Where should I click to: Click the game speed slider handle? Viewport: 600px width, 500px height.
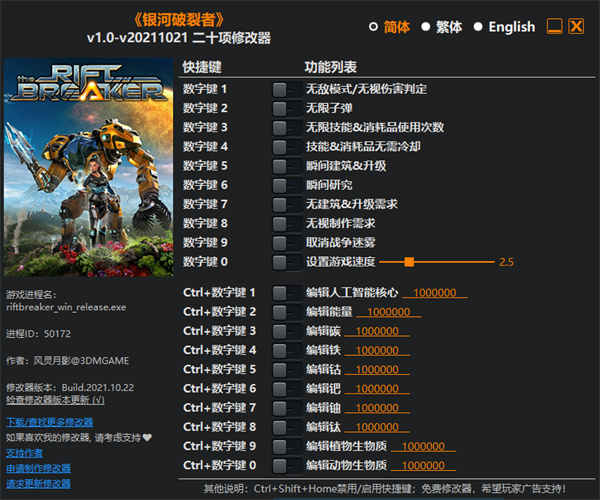coord(410,262)
